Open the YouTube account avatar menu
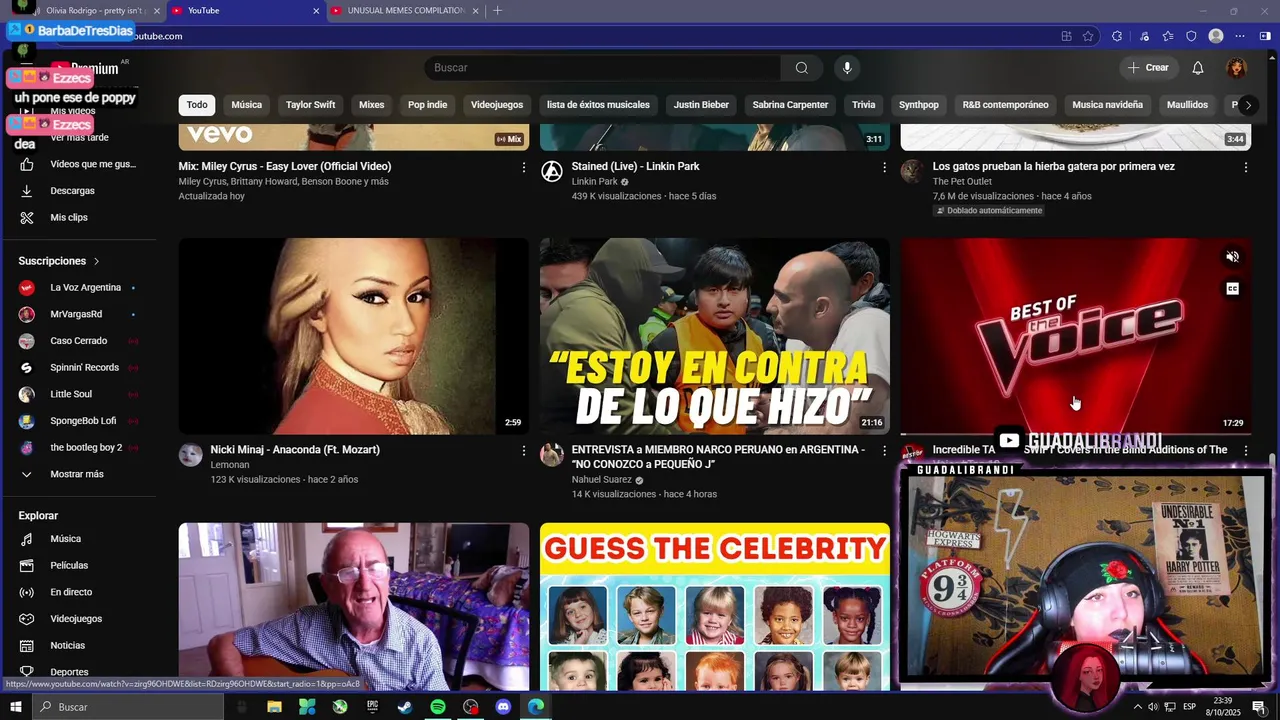 1237,68
